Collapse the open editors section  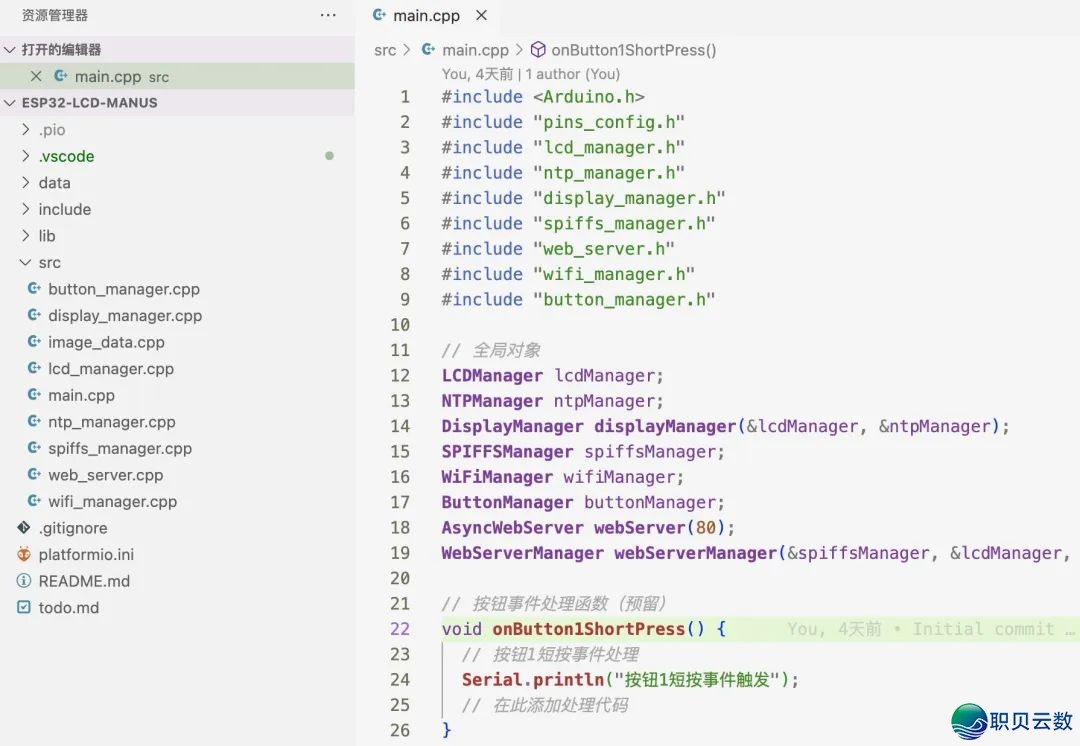(10, 49)
